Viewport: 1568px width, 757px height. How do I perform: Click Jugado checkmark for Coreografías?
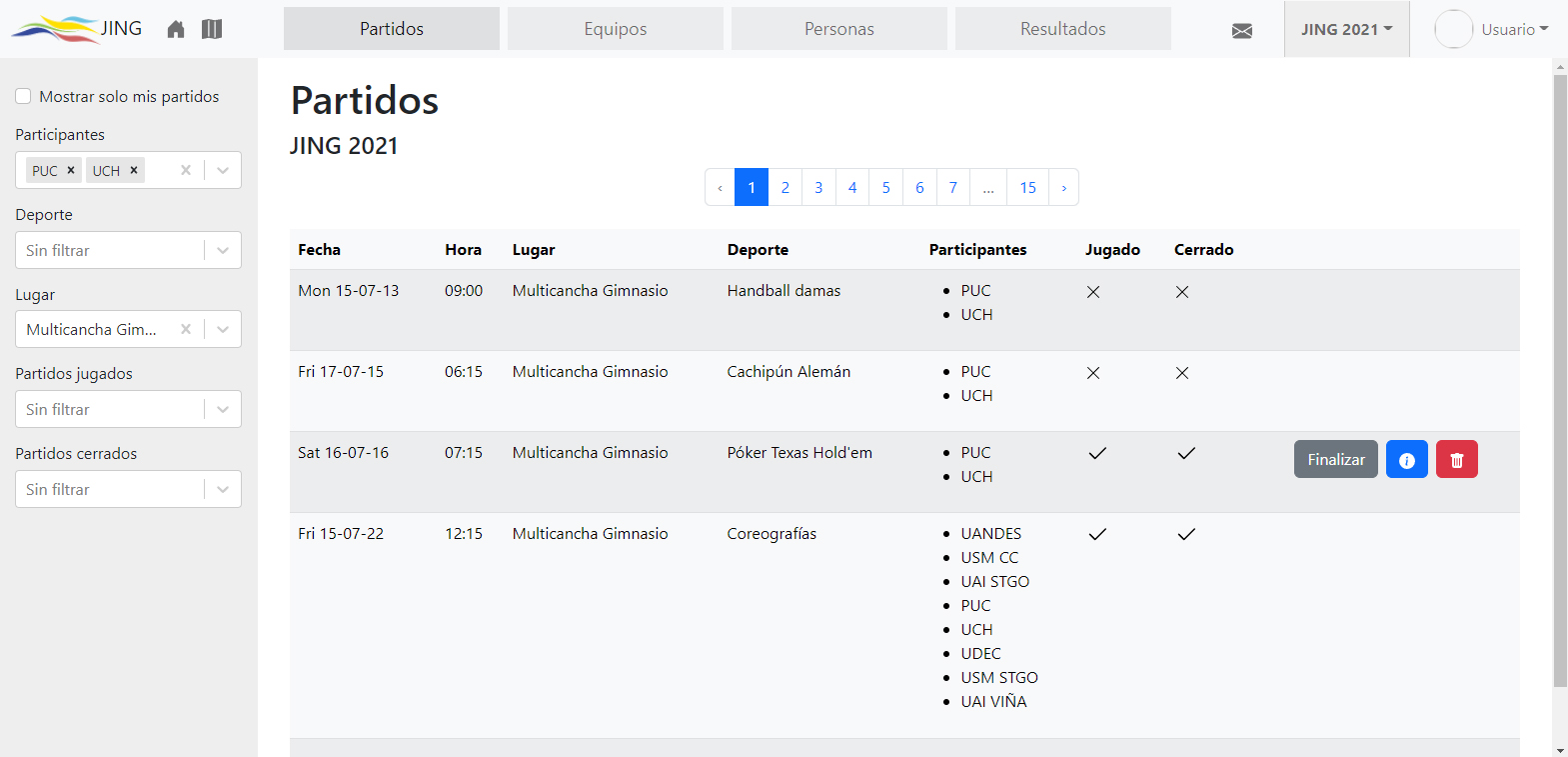coord(1097,534)
